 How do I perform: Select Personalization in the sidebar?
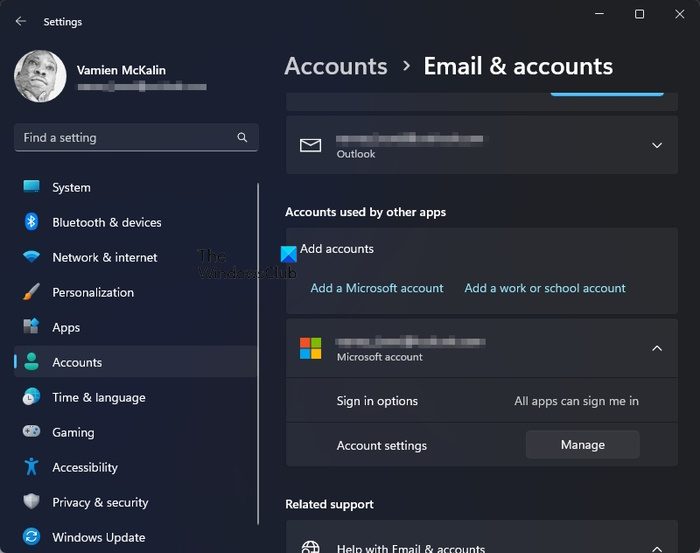tap(135, 292)
